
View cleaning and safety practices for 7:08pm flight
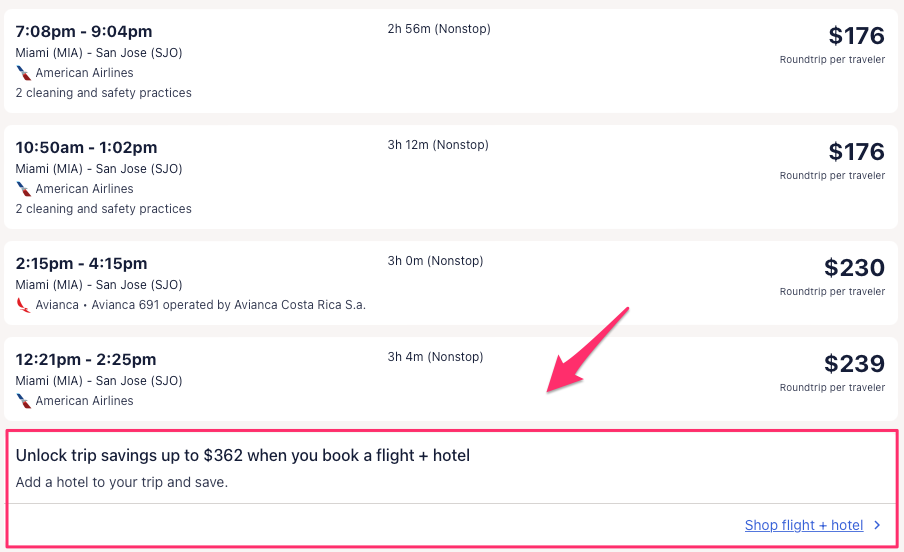pos(103,93)
